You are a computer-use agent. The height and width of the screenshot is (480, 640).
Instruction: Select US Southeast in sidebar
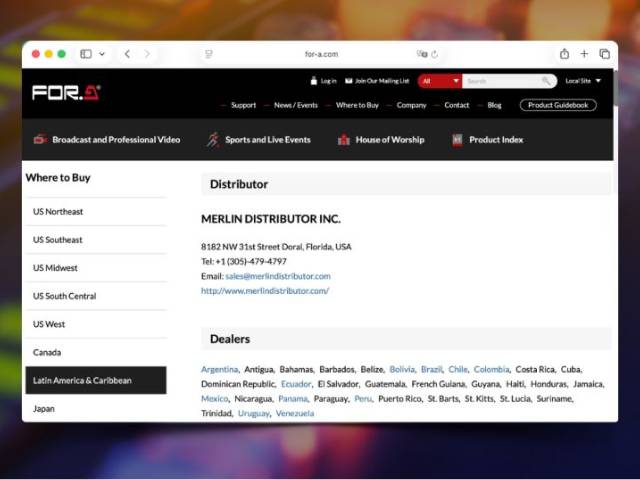click(96, 240)
